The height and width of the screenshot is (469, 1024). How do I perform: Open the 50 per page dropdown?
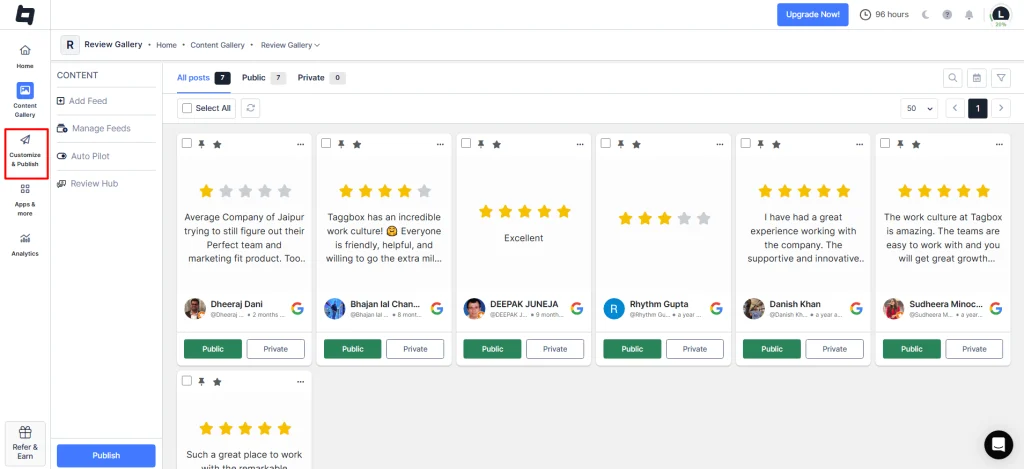coord(919,108)
